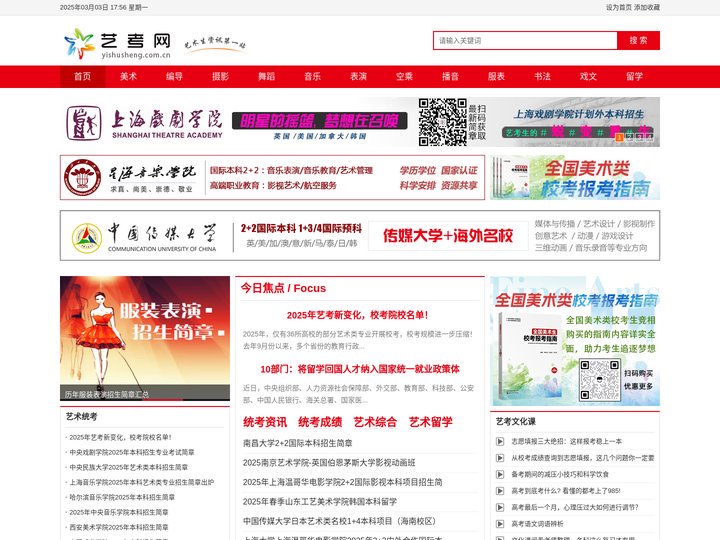
Task: Click the 艺术统考 section heading
Action: pos(81,416)
